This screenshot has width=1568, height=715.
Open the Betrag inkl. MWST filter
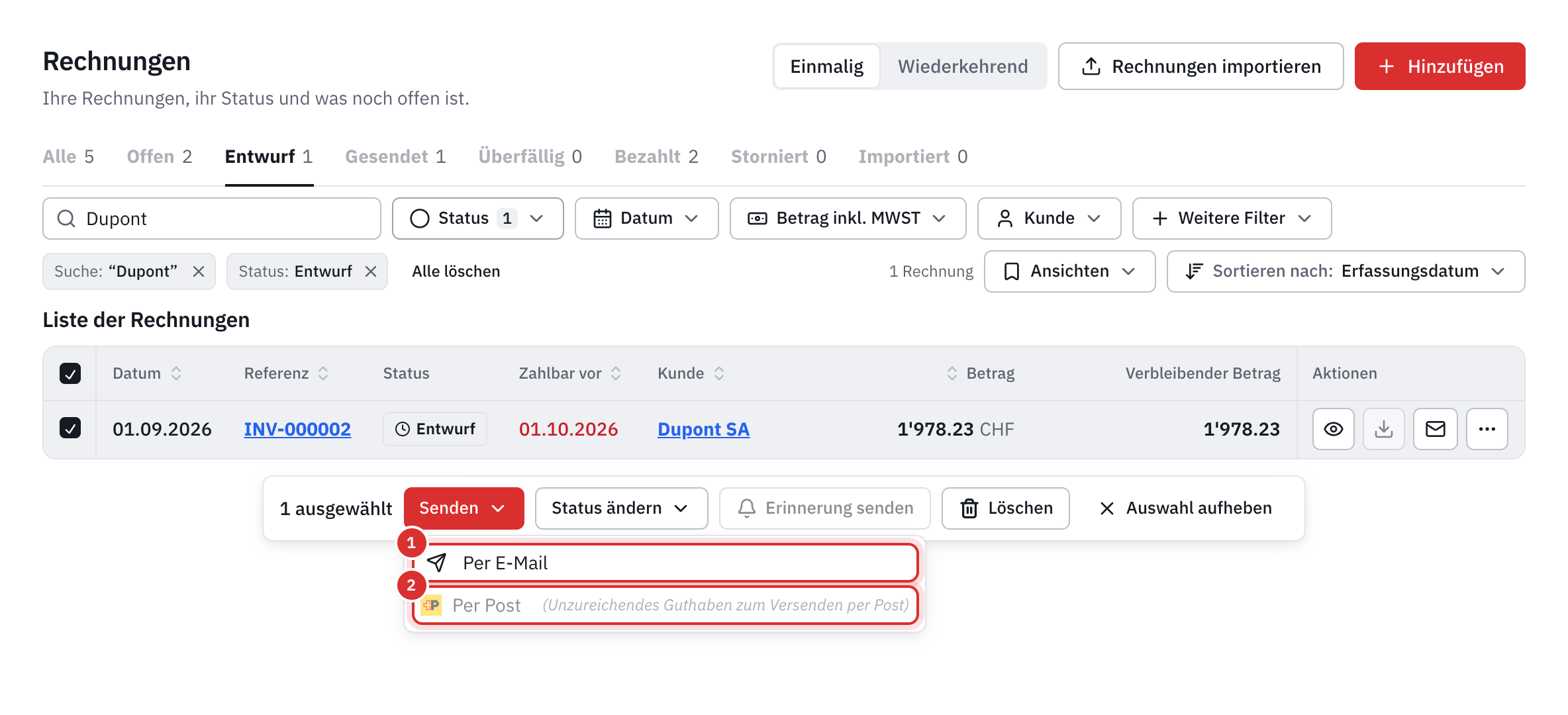tap(848, 218)
